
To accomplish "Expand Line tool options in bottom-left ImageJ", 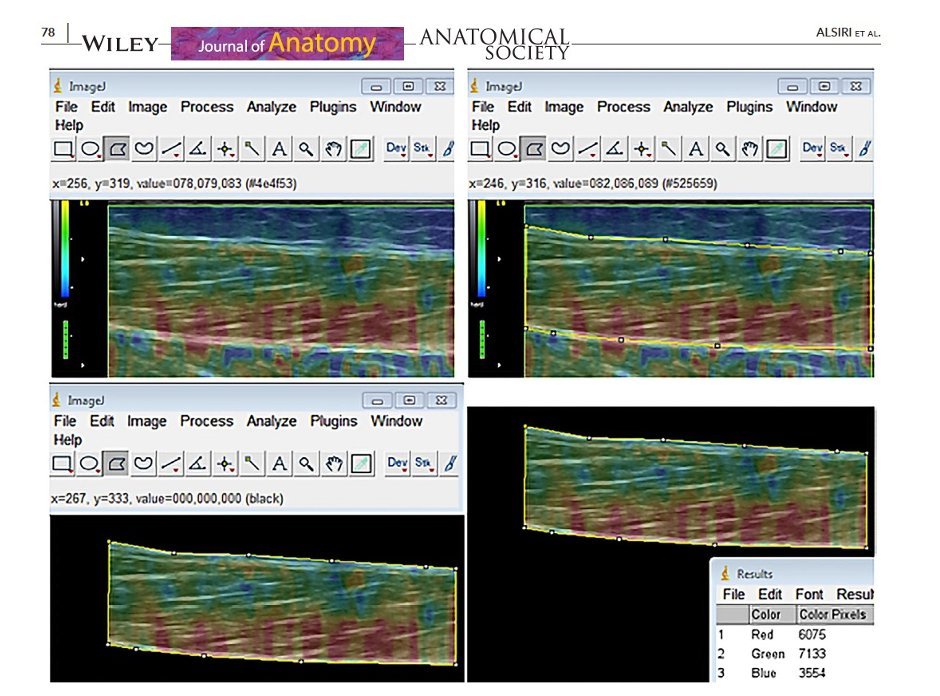I will (172, 463).
